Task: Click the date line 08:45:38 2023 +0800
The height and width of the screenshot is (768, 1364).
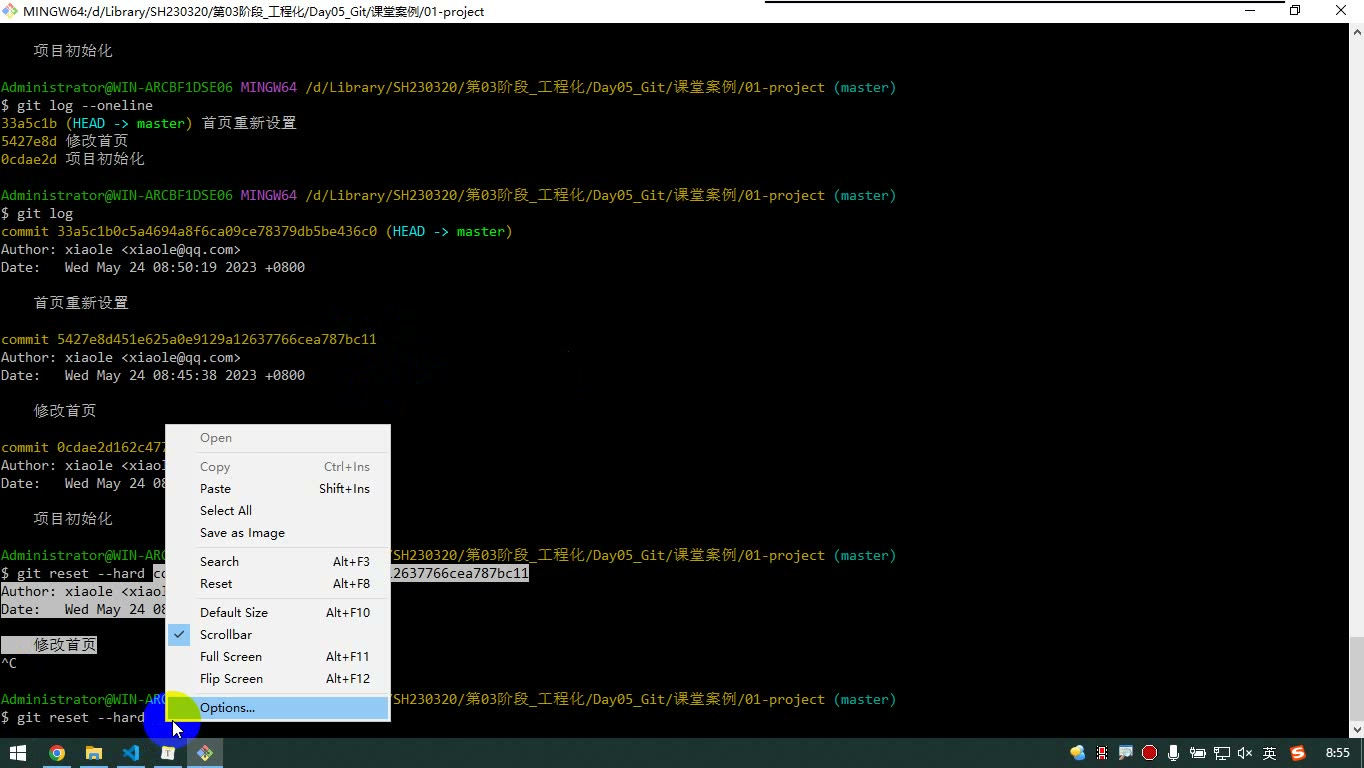Action: tap(153, 375)
